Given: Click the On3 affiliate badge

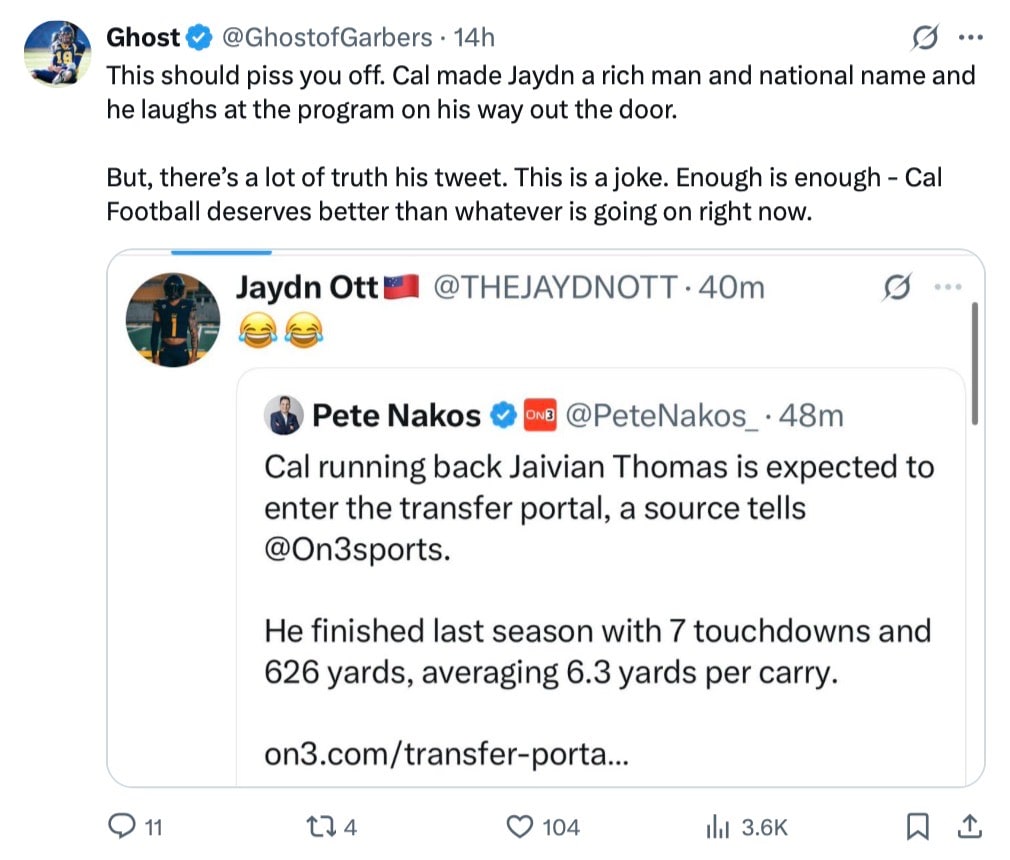Looking at the screenshot, I should [540, 416].
